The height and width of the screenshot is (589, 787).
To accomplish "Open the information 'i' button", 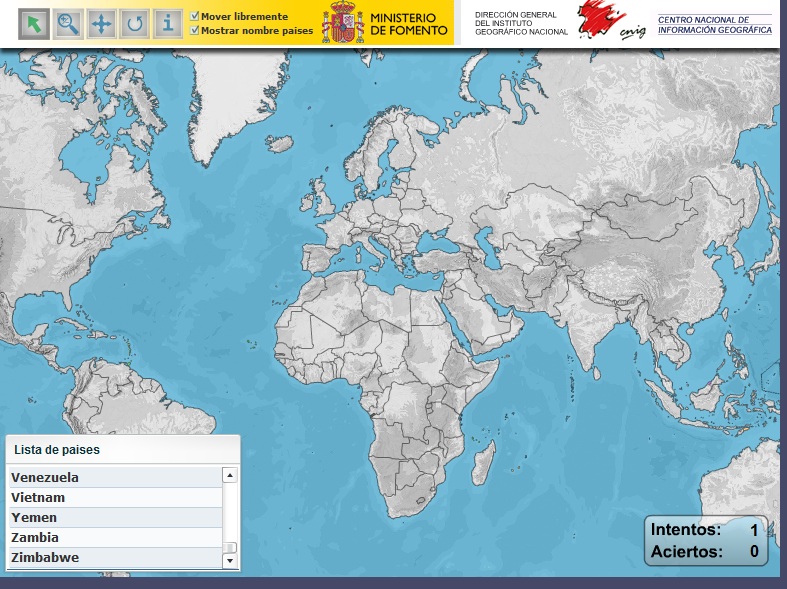I will click(168, 23).
